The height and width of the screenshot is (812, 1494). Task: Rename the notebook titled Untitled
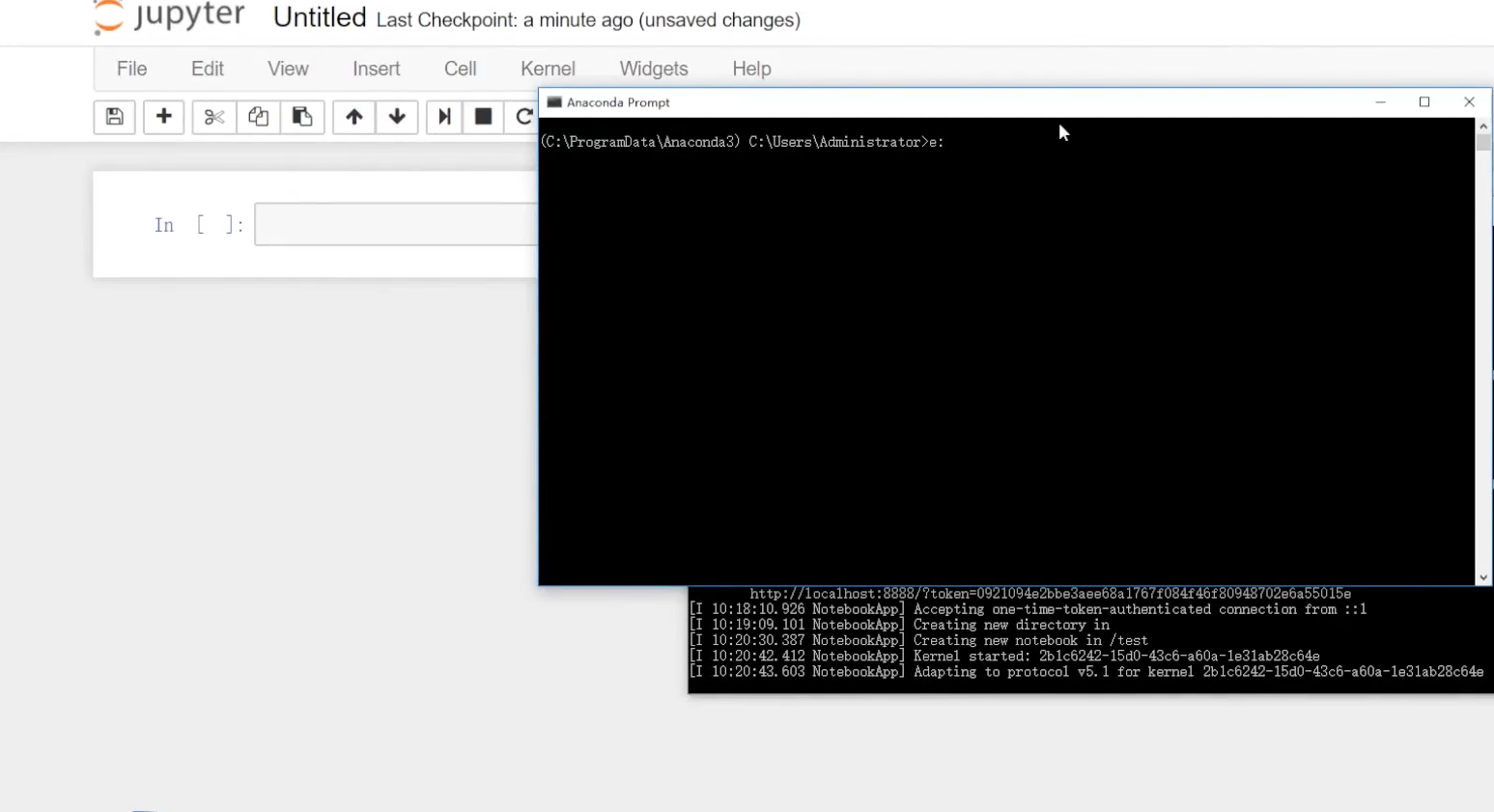(320, 17)
